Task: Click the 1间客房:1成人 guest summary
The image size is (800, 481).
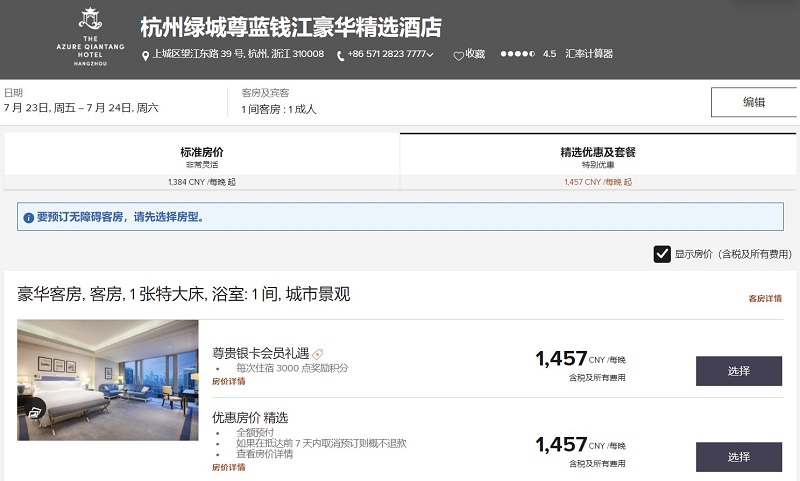Action: (279, 109)
